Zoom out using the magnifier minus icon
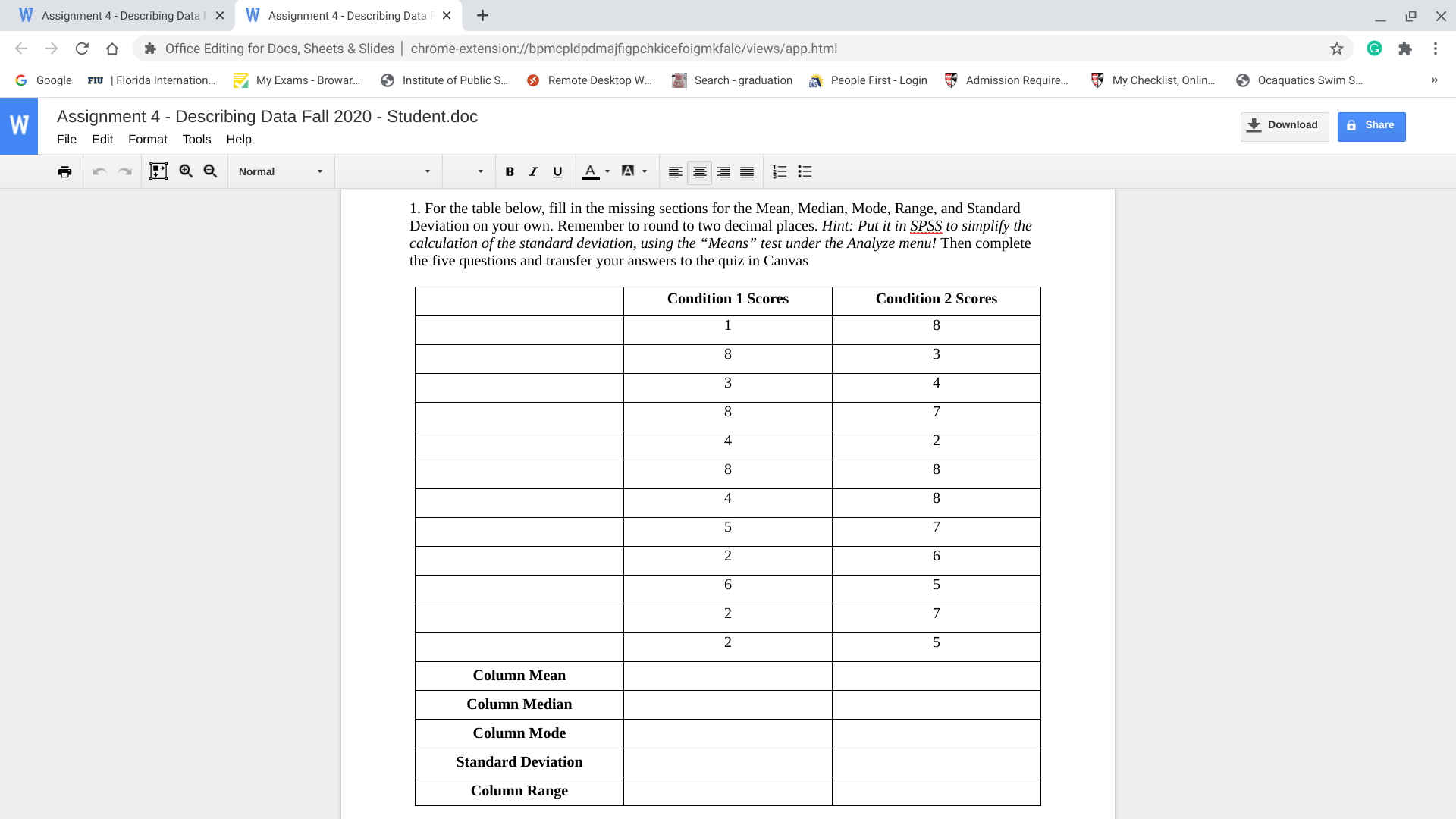Screen dimensions: 1456x819 tap(210, 171)
